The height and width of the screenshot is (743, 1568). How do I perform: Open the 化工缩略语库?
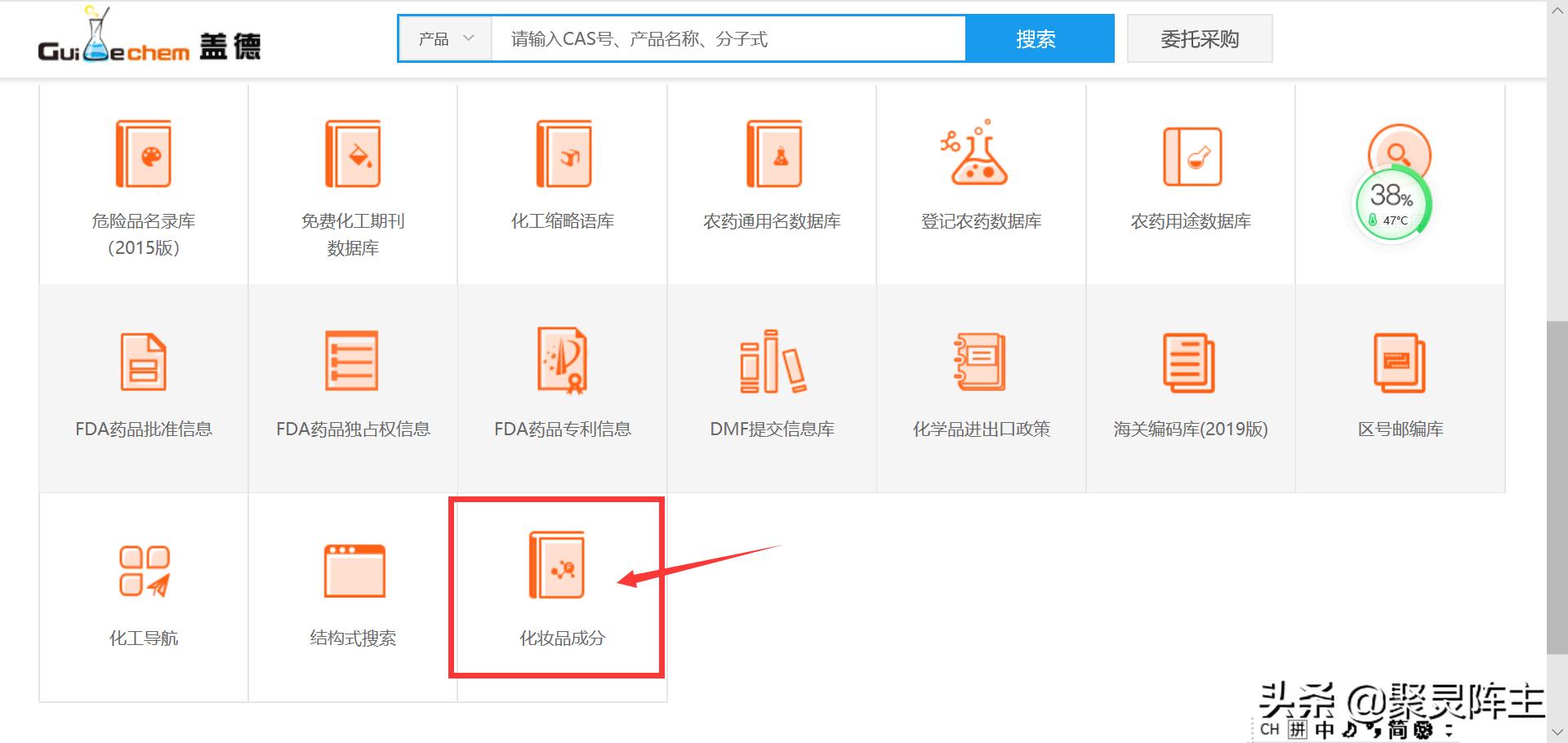click(562, 176)
